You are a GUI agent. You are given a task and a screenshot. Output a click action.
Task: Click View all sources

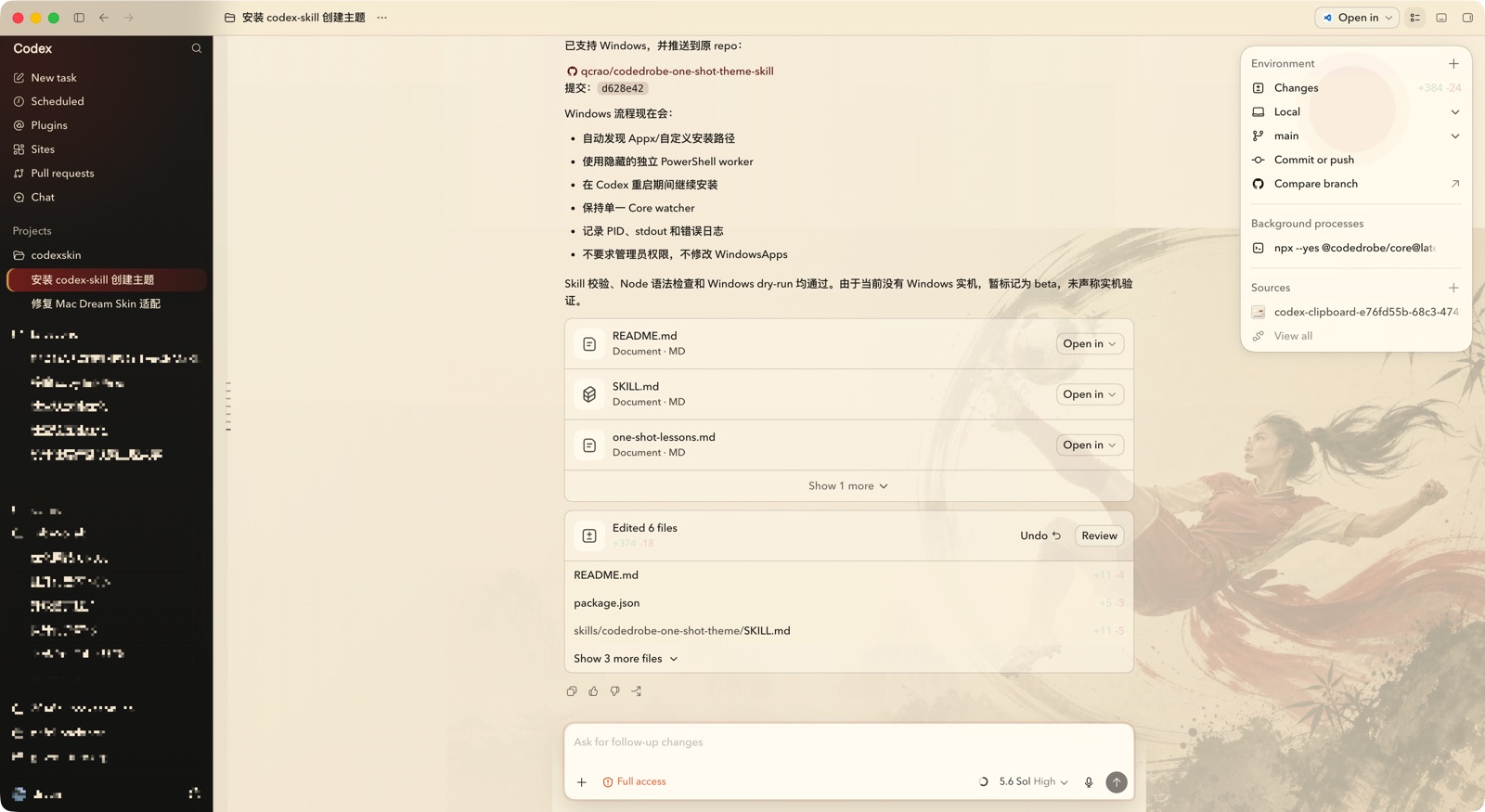[x=1293, y=336]
